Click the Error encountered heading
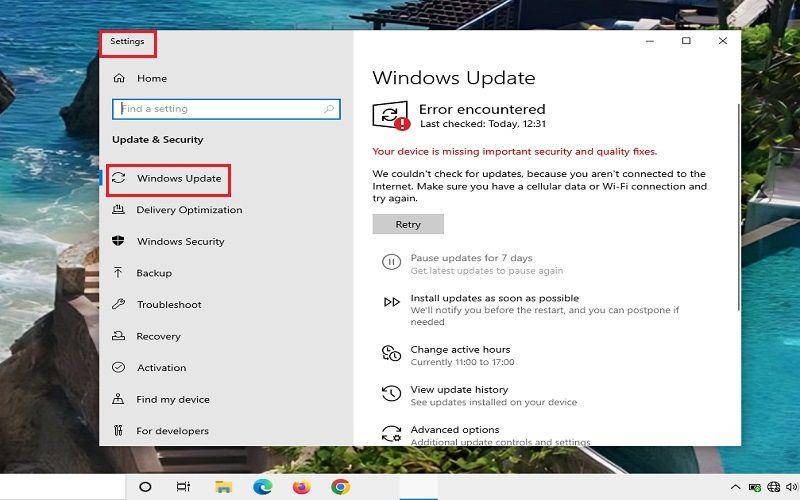This screenshot has height=500, width=800. click(x=482, y=109)
